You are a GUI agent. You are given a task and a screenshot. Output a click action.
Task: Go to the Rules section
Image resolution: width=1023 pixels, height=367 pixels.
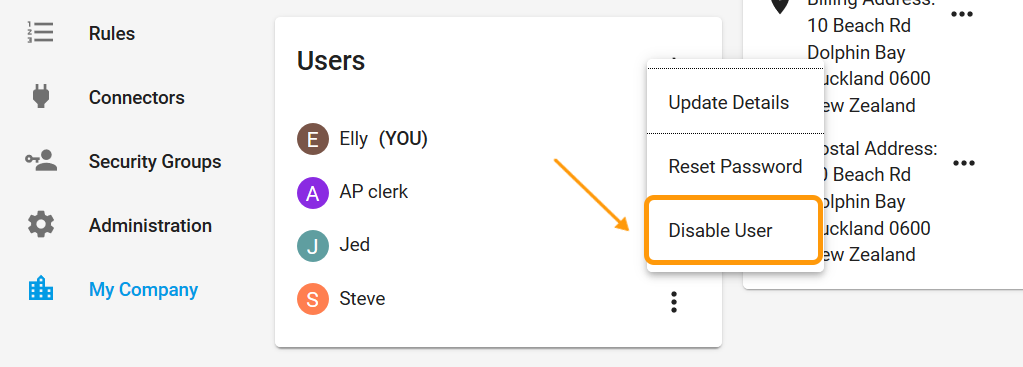tap(112, 33)
